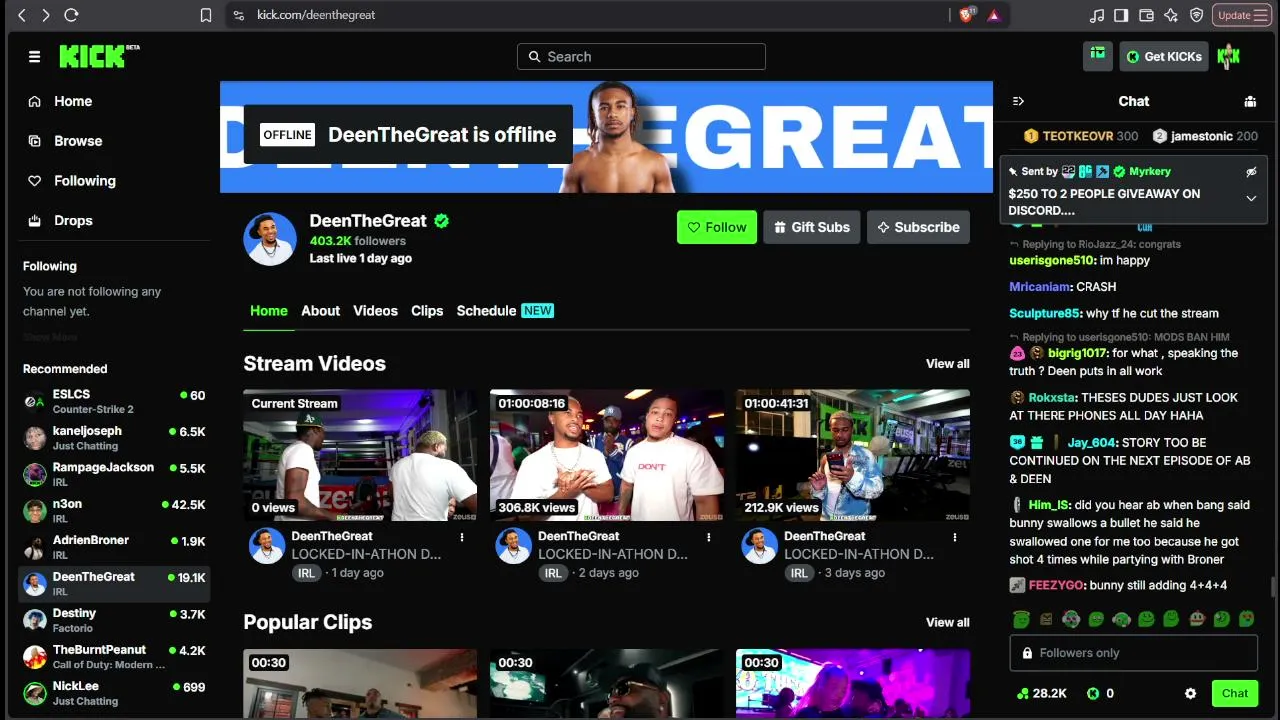Viewport: 1280px width, 720px height.
Task: Open Brave VPN shield icon
Action: pyautogui.click(x=1196, y=15)
